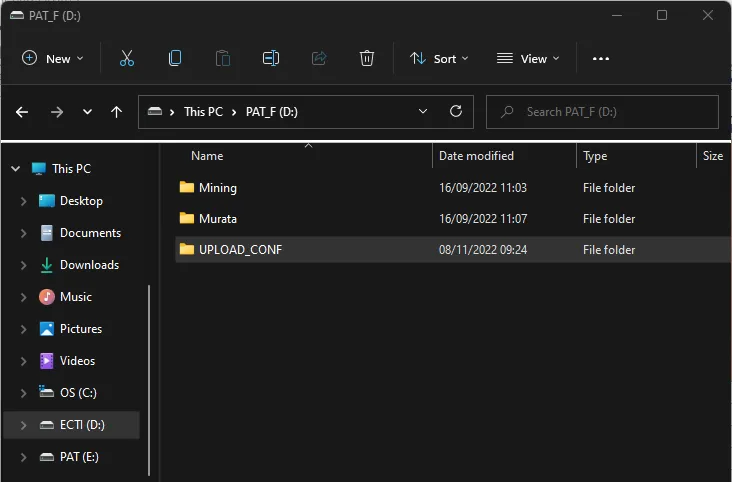Screen dimensions: 732x482
Task: Click the Rename icon
Action: point(271,58)
